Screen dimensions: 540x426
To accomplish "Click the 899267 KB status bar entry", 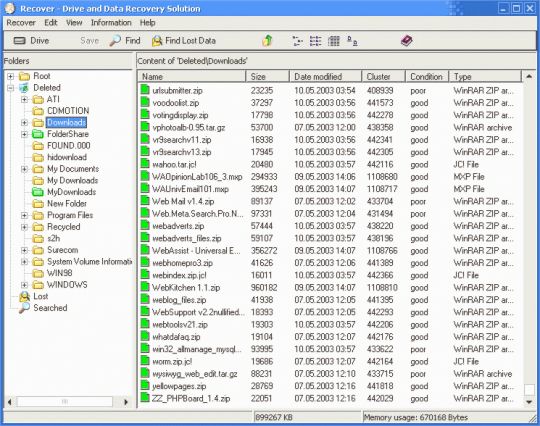I will (307, 417).
